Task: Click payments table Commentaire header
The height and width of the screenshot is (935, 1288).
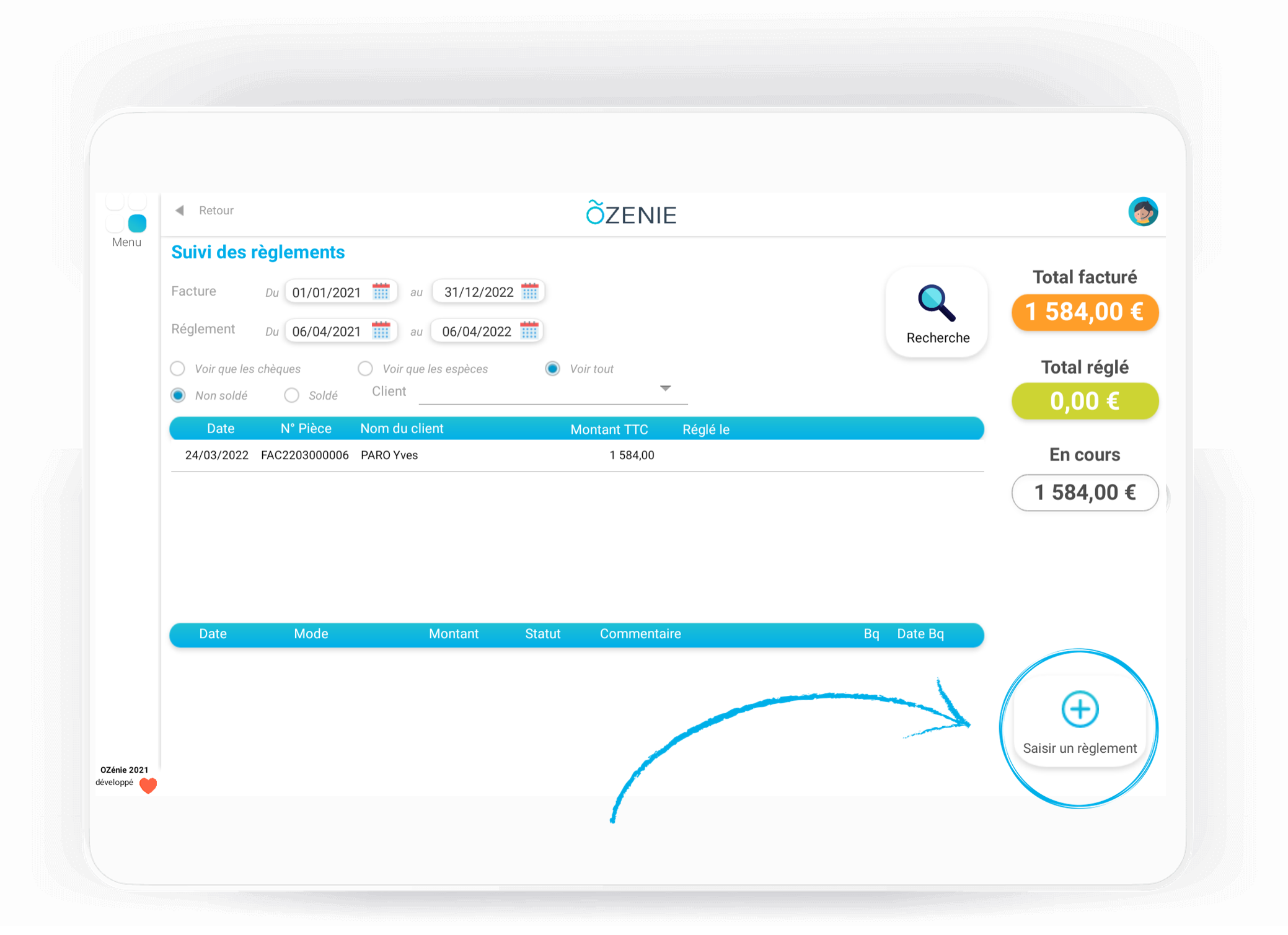Action: point(640,634)
